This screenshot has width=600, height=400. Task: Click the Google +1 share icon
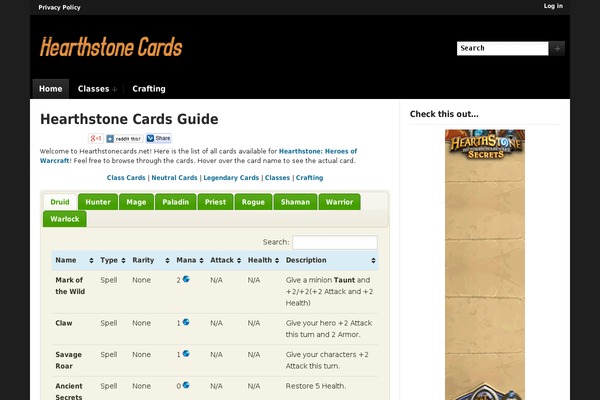click(96, 139)
